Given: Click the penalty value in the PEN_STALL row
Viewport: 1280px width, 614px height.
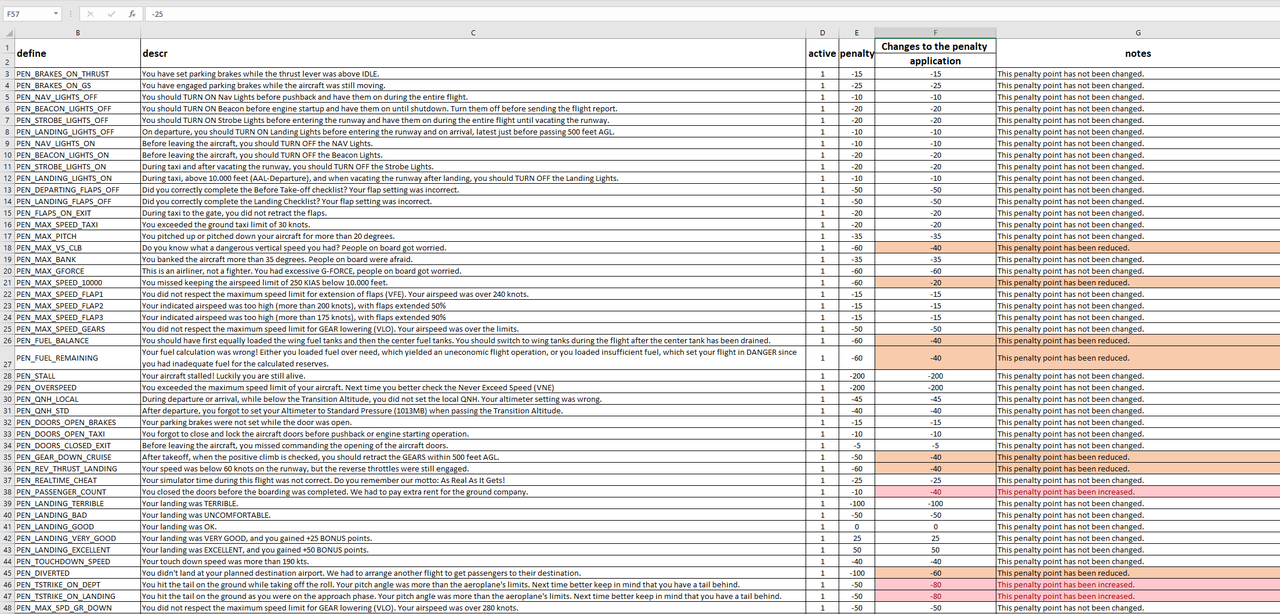Looking at the screenshot, I should tap(856, 376).
